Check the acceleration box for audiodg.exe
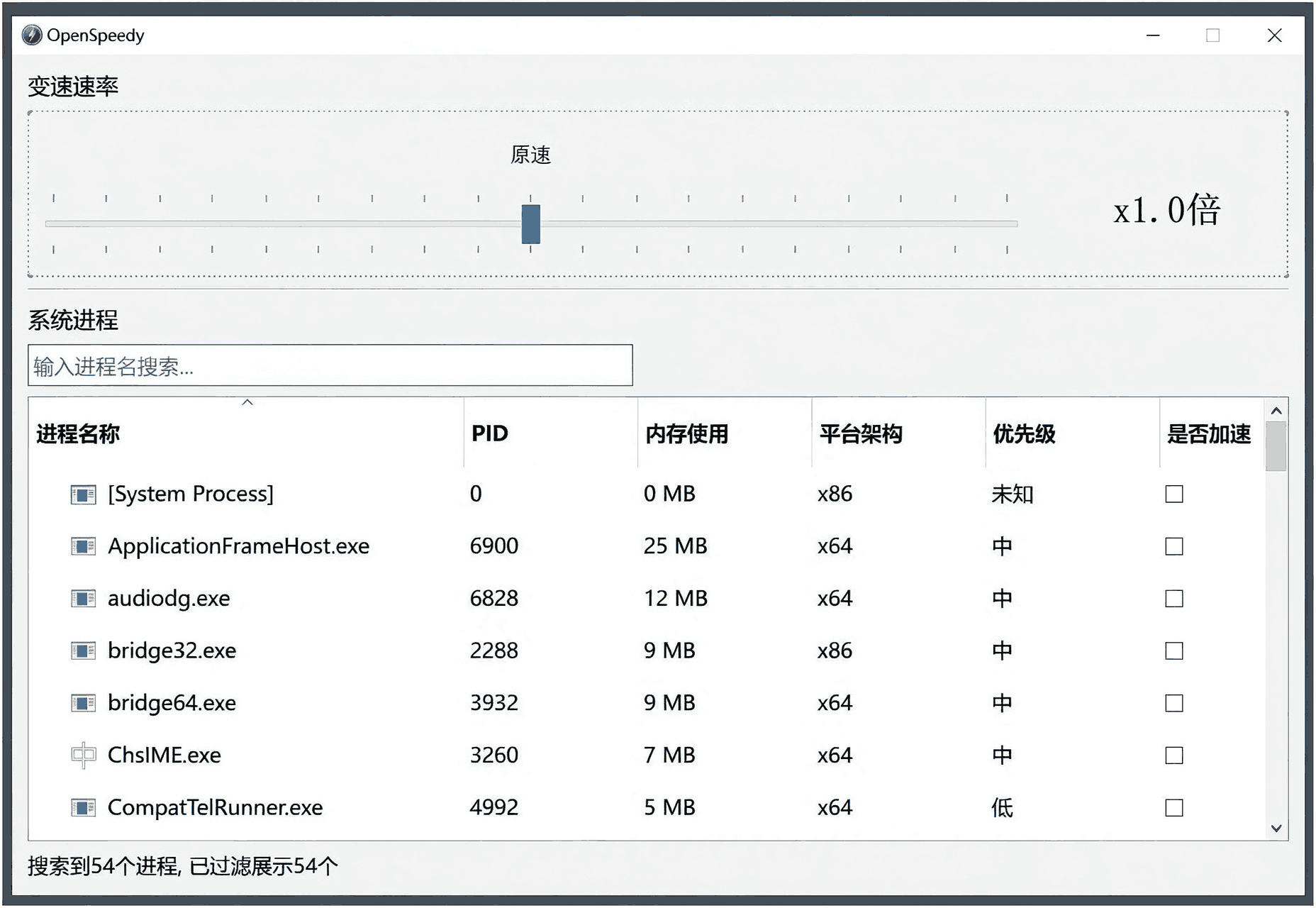This screenshot has height=908, width=1316. pyautogui.click(x=1174, y=599)
